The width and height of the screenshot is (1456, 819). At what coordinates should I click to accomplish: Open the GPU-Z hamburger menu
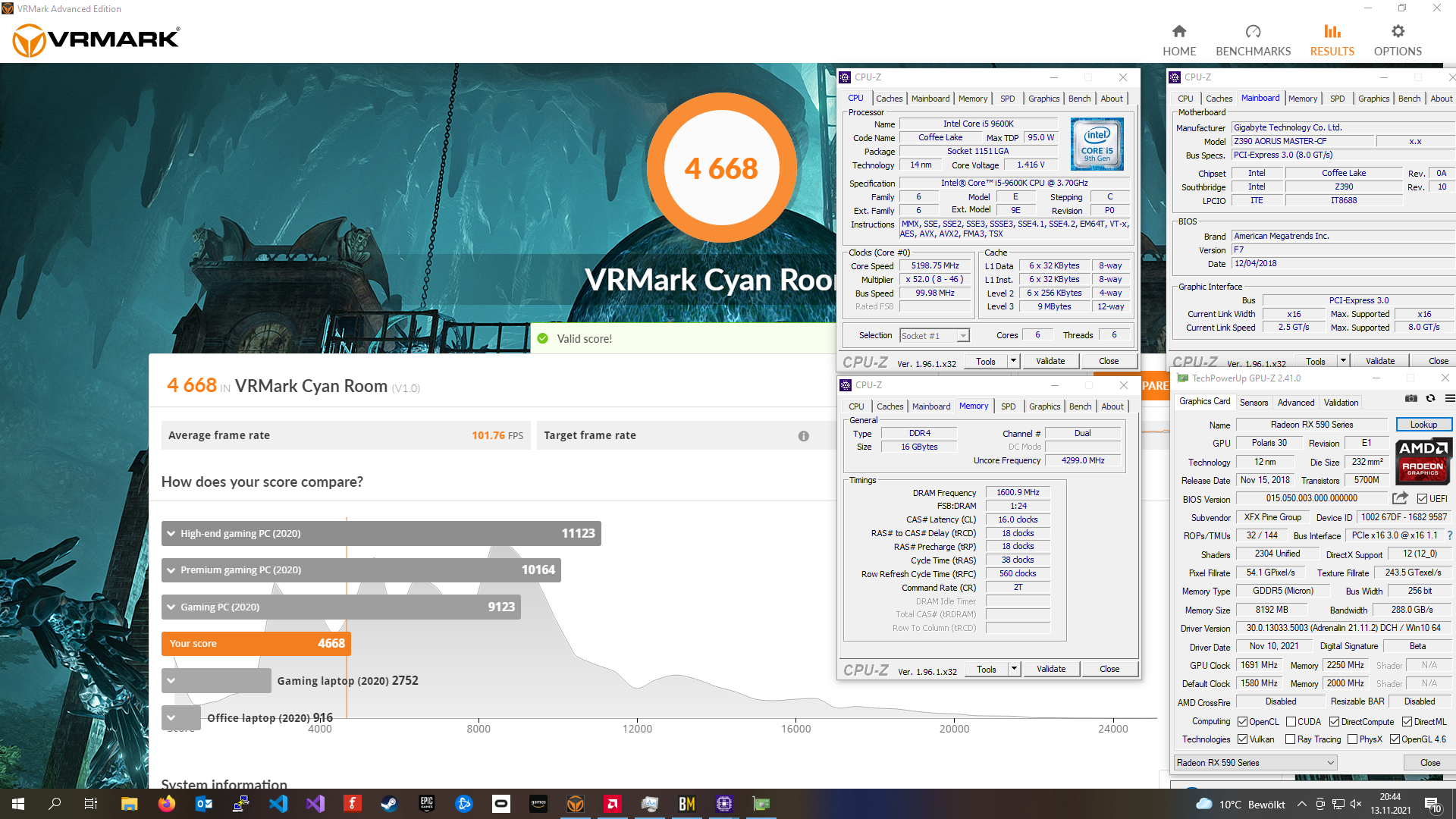tap(1449, 398)
